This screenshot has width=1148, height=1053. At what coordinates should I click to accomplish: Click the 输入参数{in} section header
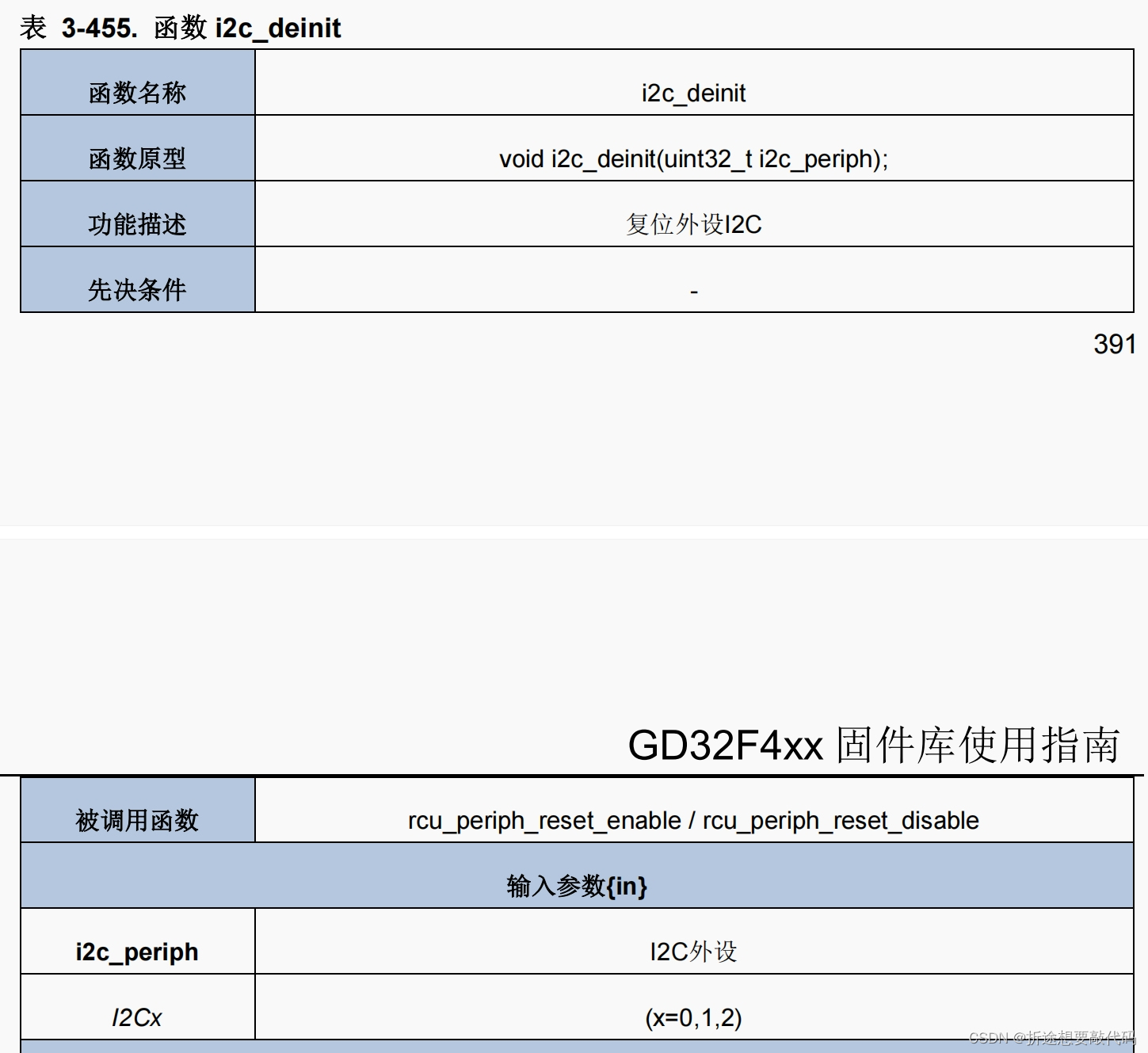[x=577, y=887]
